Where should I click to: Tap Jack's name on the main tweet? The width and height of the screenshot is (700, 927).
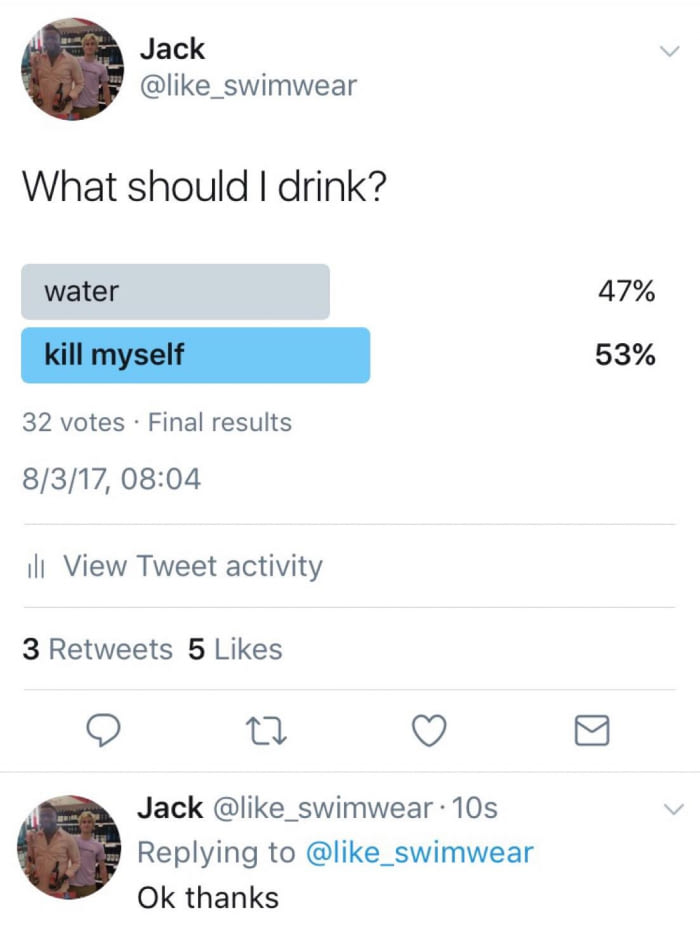tap(172, 48)
